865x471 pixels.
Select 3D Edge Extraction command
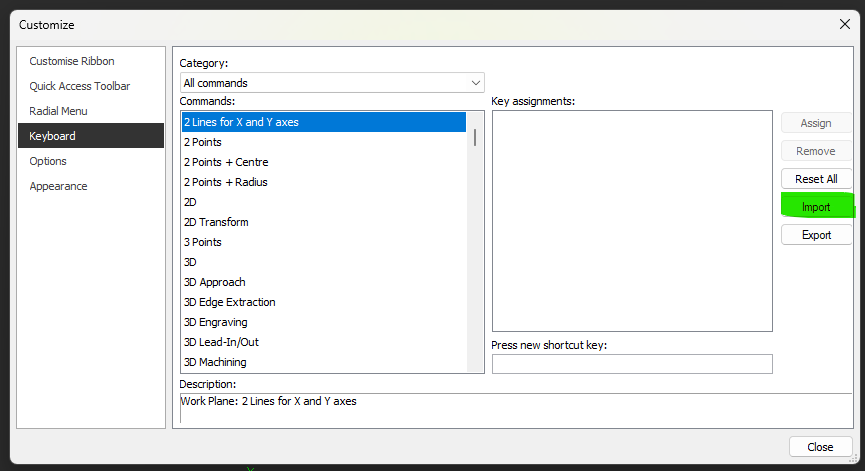pos(229,302)
